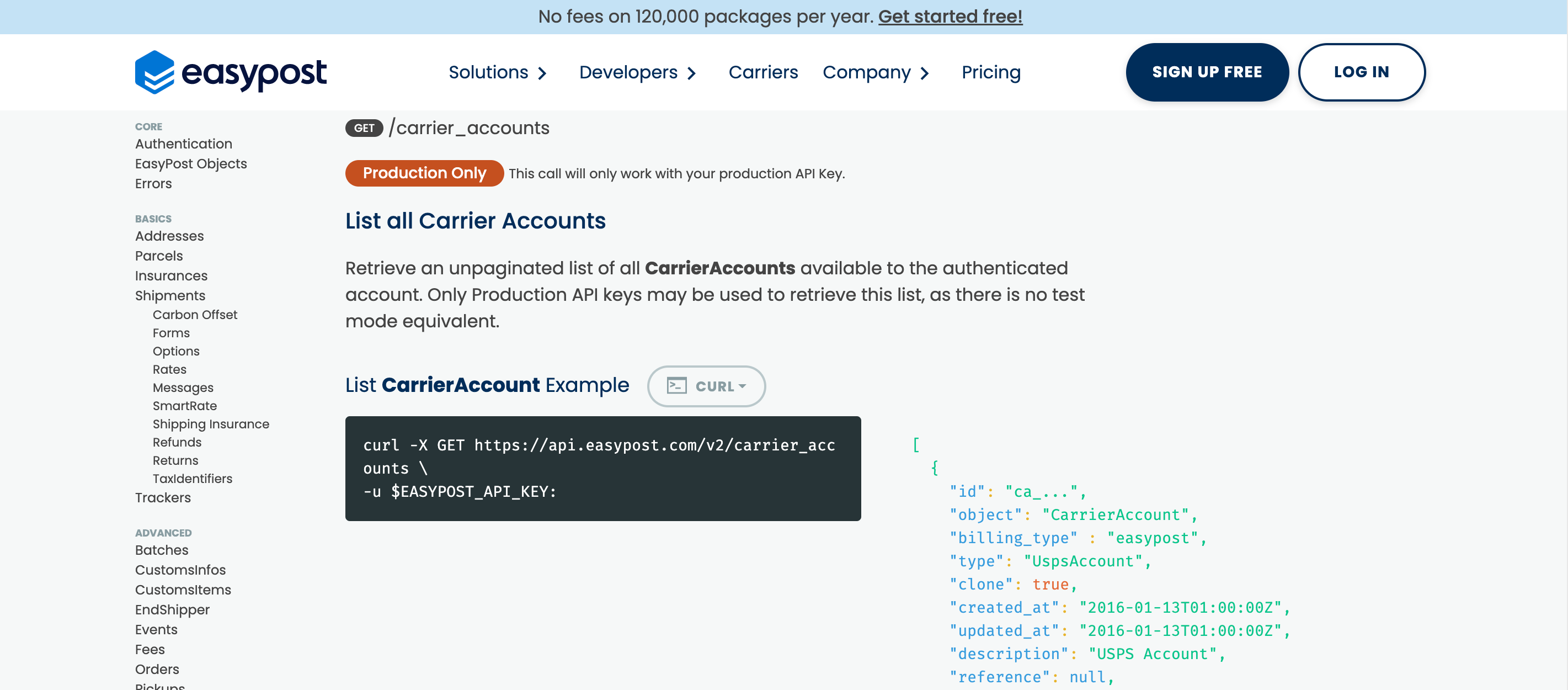
Task: Open the Pricing page
Action: 990,72
